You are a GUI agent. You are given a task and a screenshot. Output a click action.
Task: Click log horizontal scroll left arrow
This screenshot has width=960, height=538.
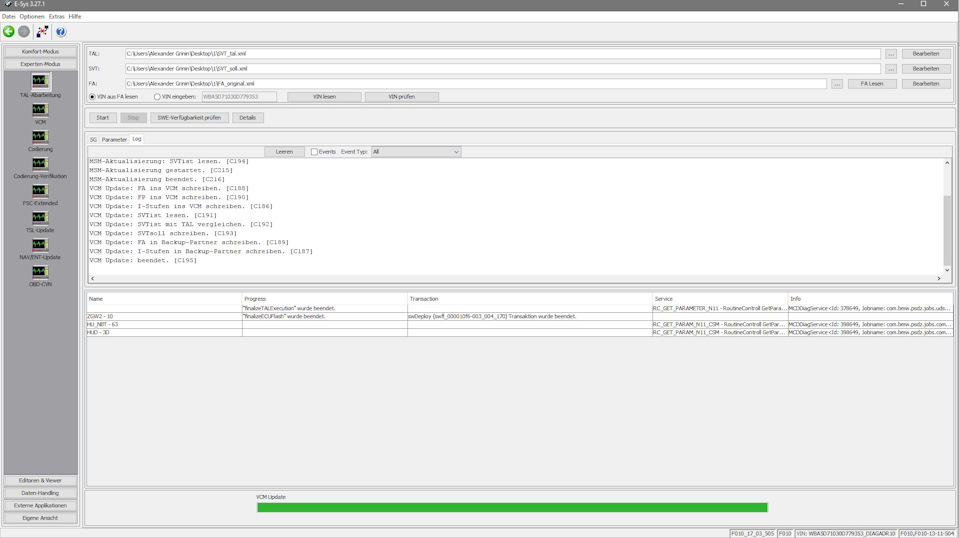92,278
